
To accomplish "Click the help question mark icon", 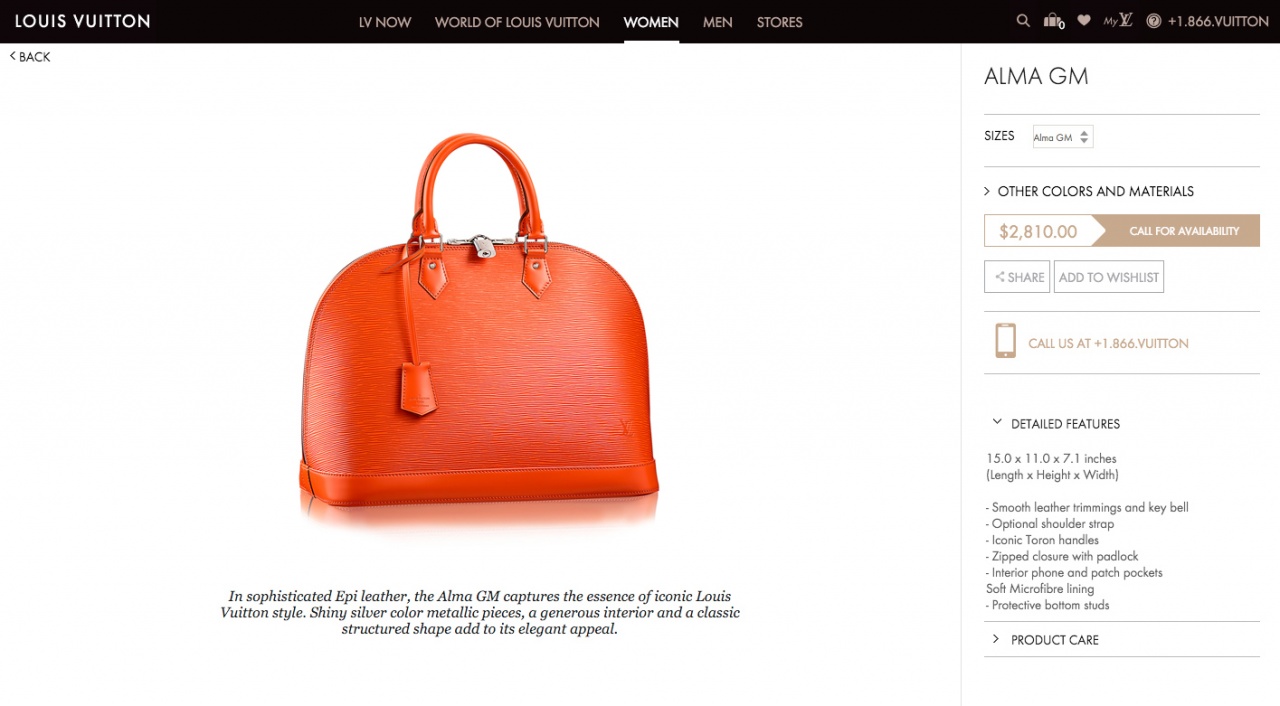I will pos(1153,21).
